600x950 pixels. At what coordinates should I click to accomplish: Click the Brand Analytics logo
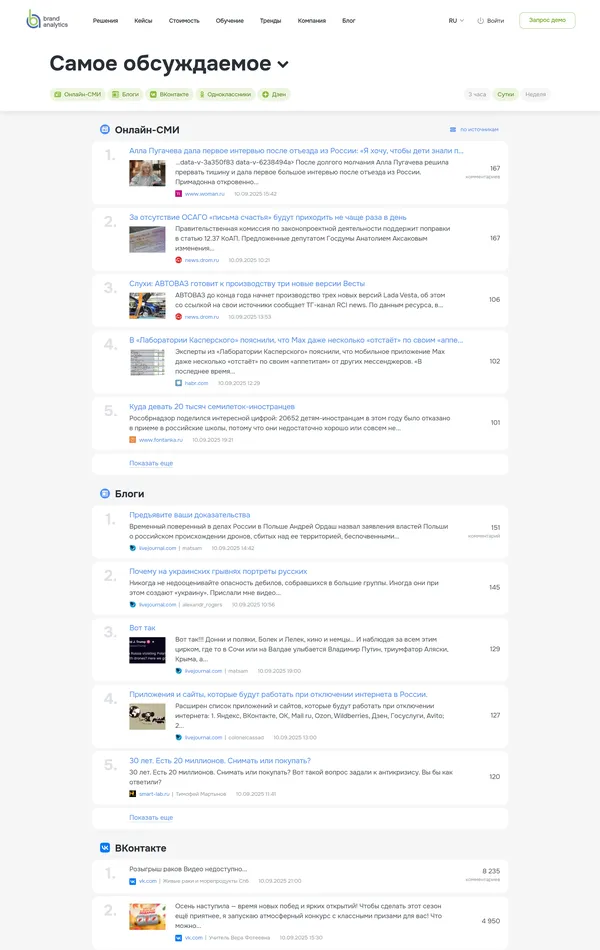tap(47, 20)
